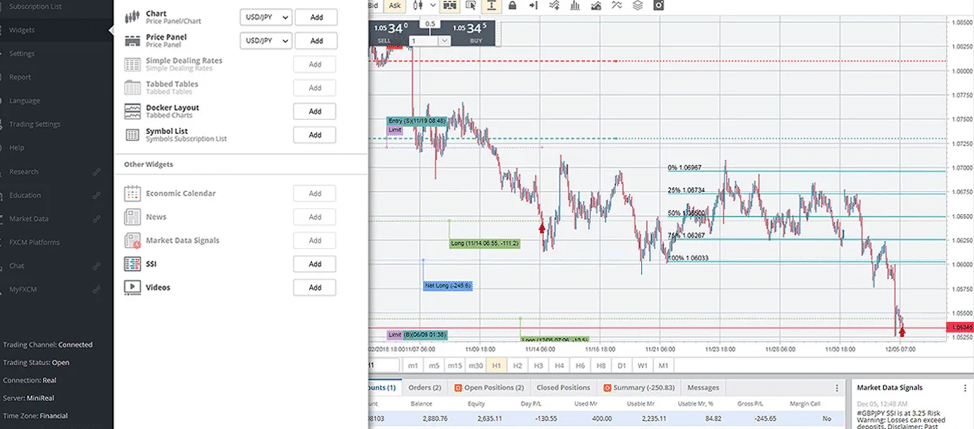Click the area chart icon
Viewport: 974px width, 429px height.
pos(596,5)
